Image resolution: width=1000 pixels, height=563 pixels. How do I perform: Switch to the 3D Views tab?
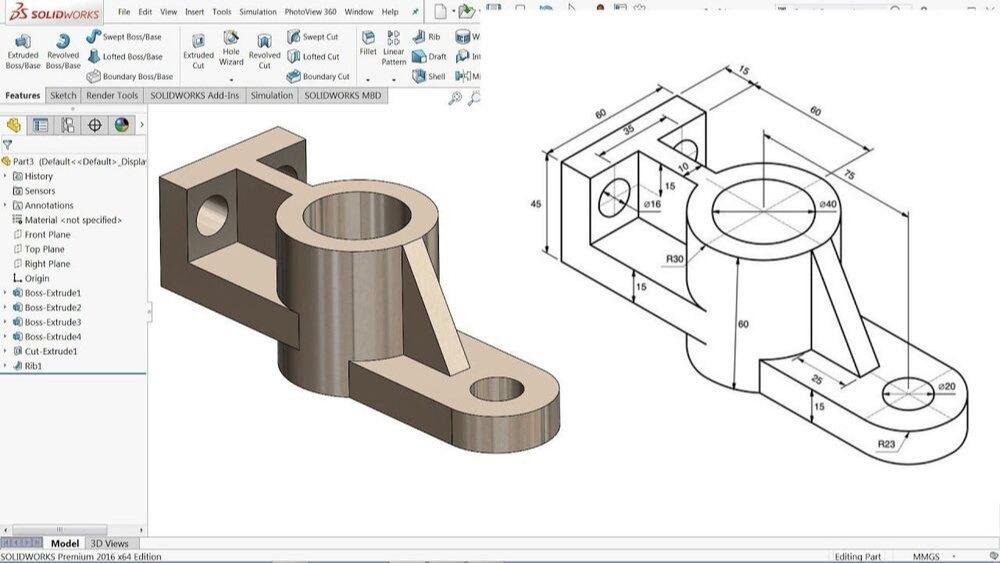[x=110, y=544]
